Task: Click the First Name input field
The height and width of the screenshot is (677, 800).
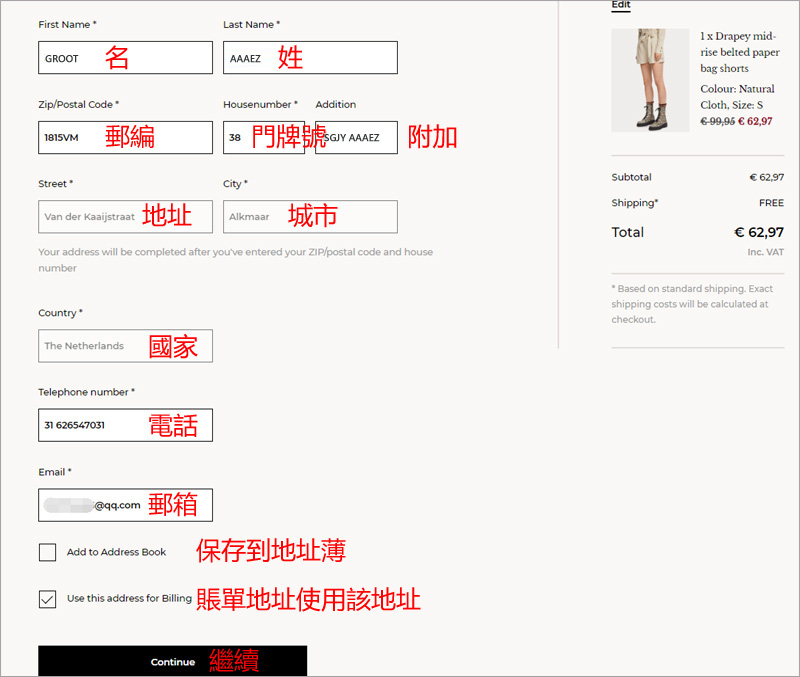Action: click(x=125, y=58)
